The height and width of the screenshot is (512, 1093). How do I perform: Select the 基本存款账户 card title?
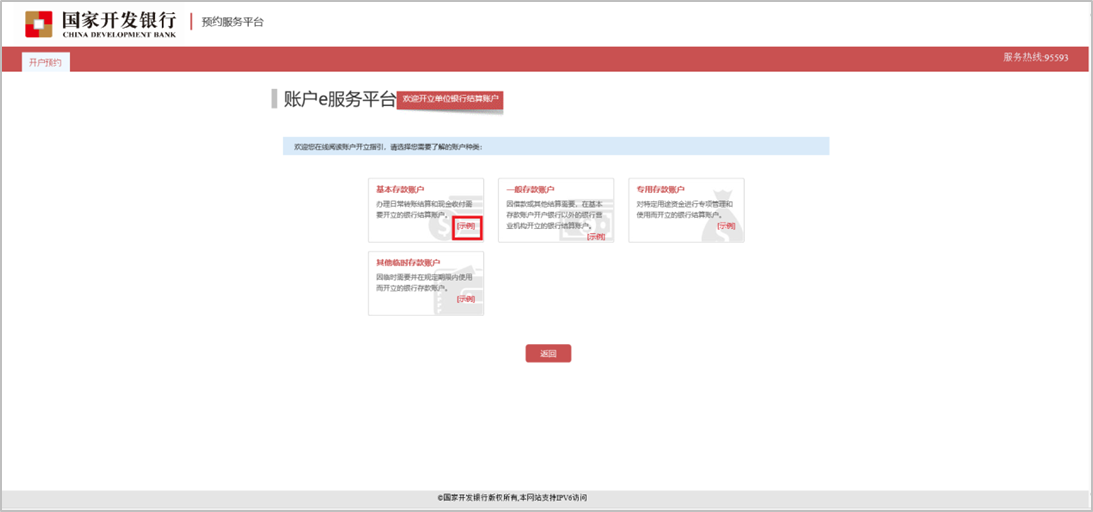point(400,189)
